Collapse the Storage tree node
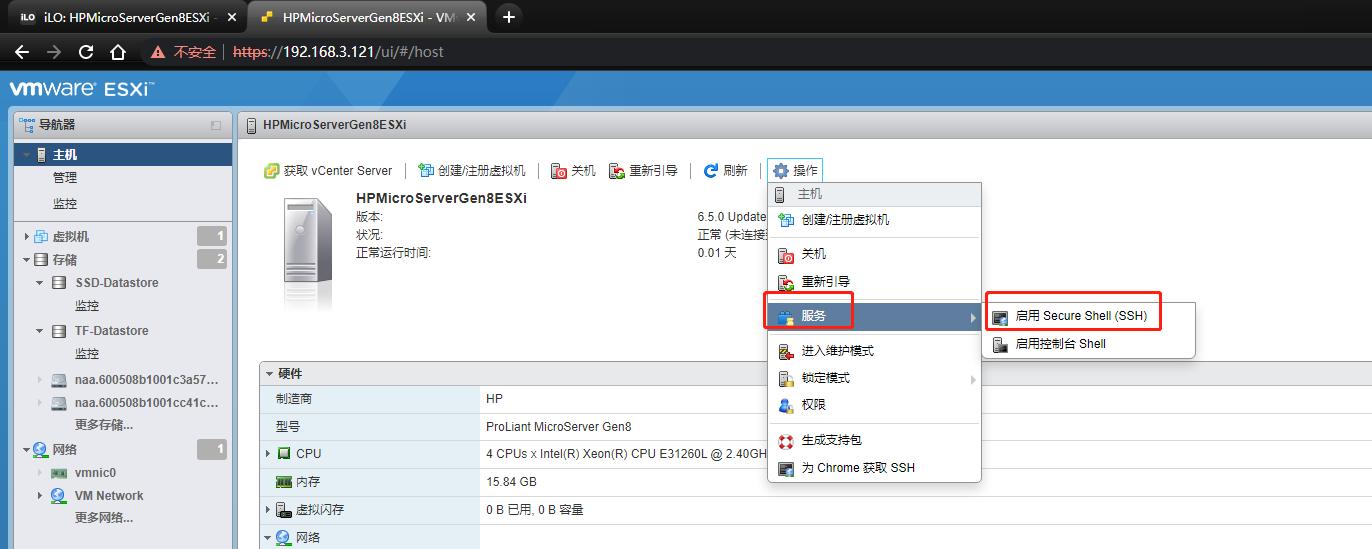Screen dimensions: 1372x549 pyautogui.click(x=26, y=260)
